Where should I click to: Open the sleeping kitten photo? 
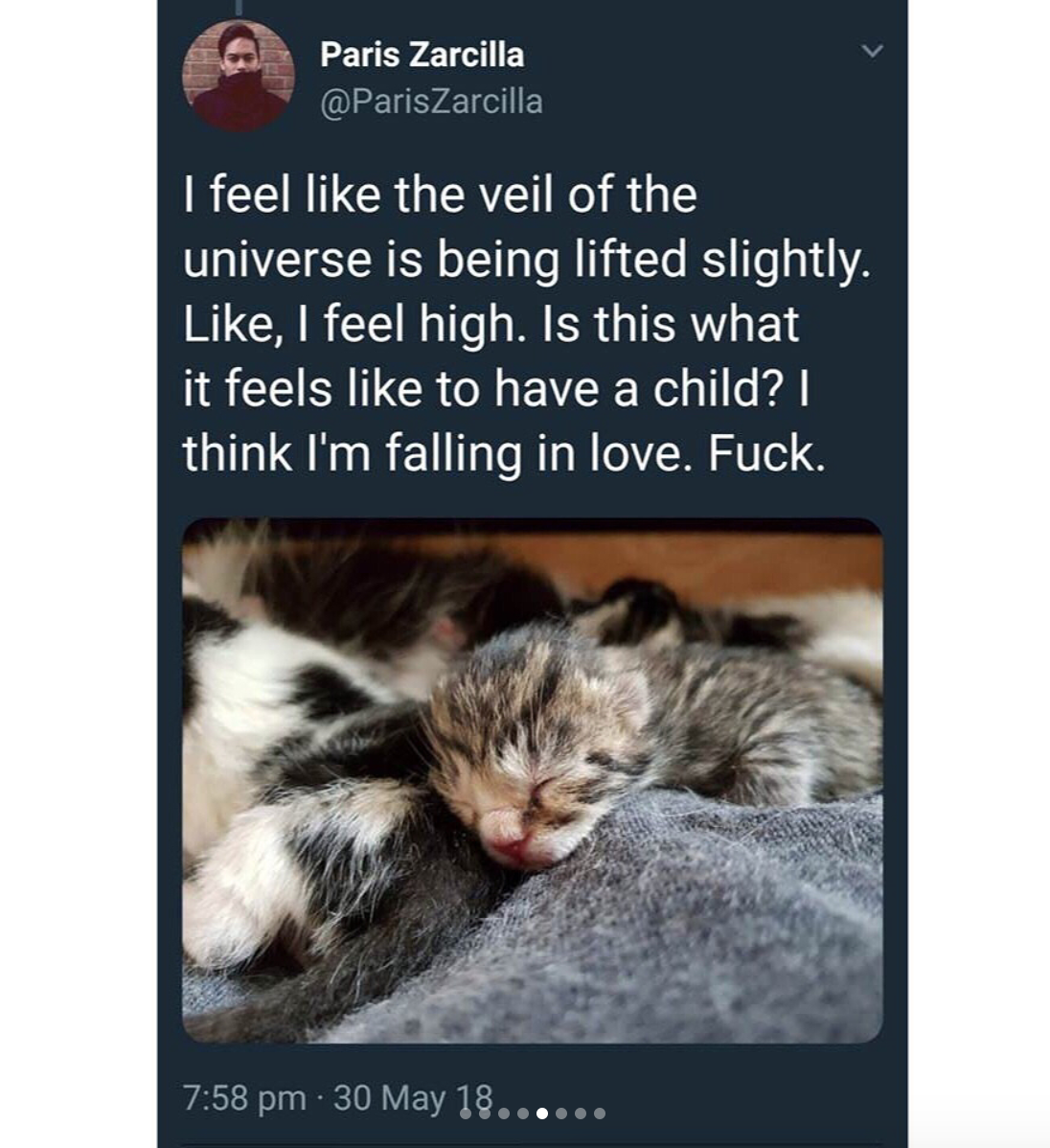(x=533, y=780)
